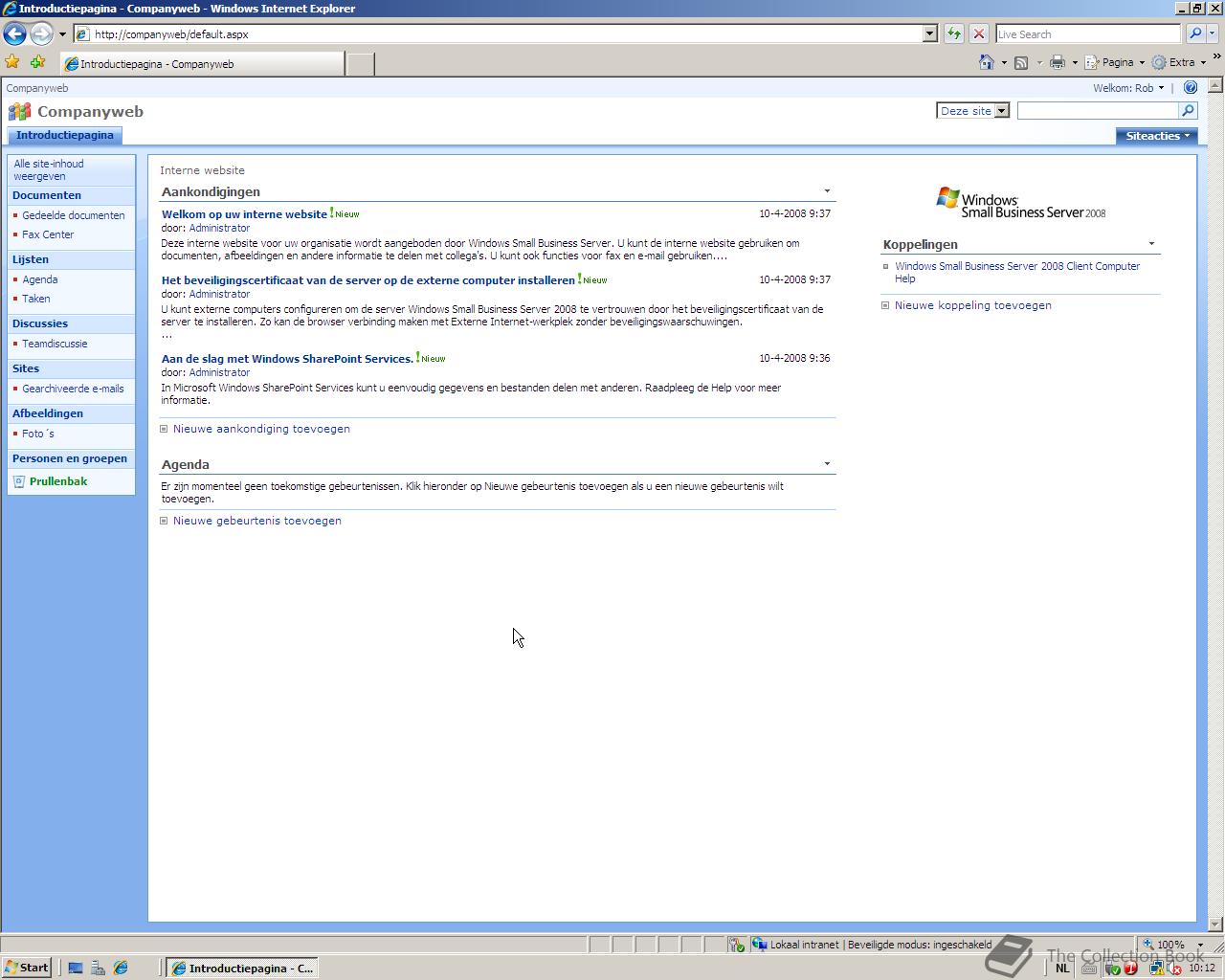This screenshot has height=980, width=1225.
Task: Open the Welkom: Rob user menu
Action: (x=1128, y=88)
